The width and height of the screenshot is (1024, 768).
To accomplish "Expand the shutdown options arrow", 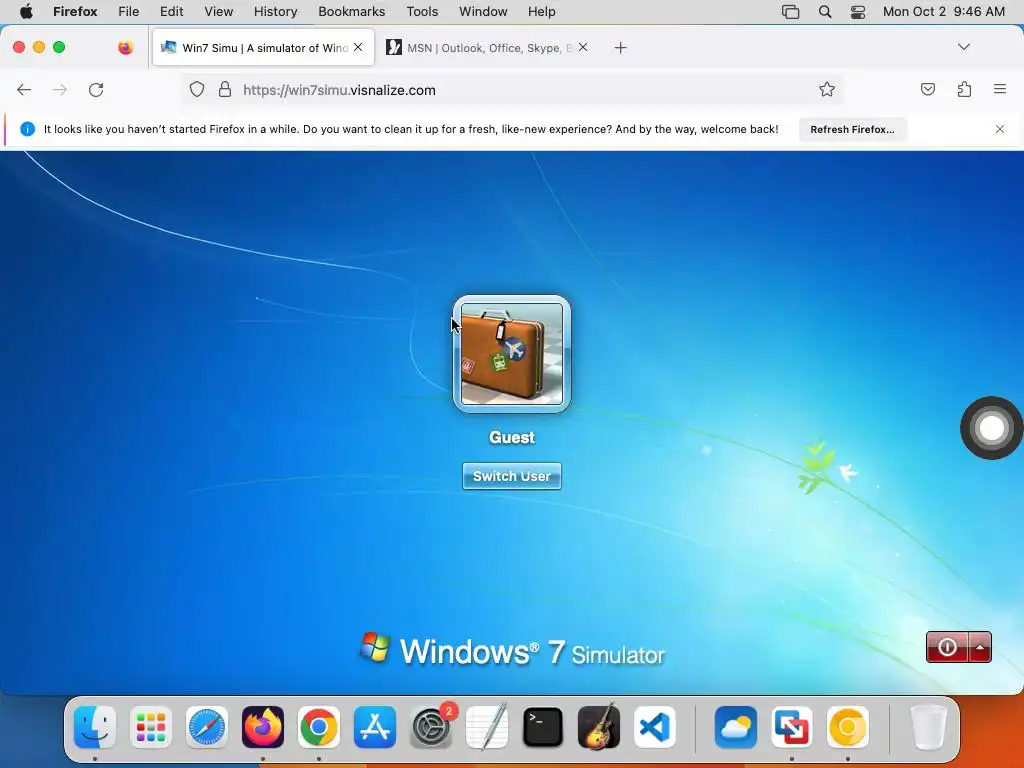I will click(980, 647).
